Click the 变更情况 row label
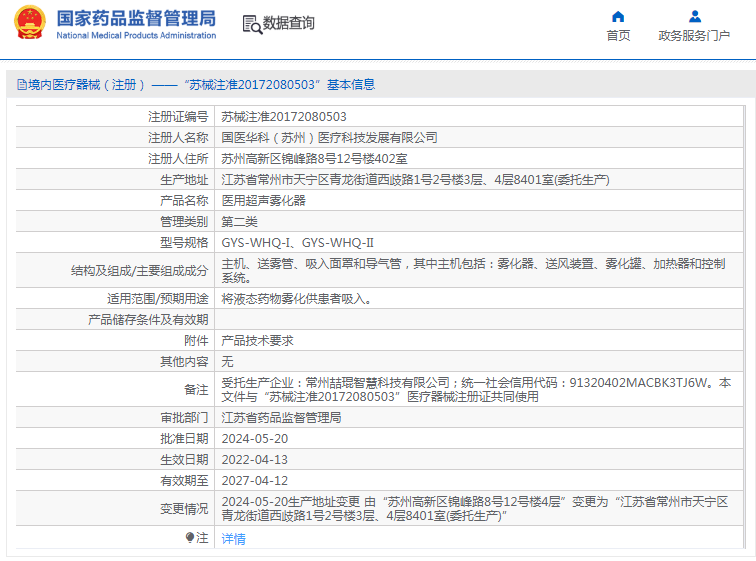The image size is (756, 561). (x=184, y=508)
